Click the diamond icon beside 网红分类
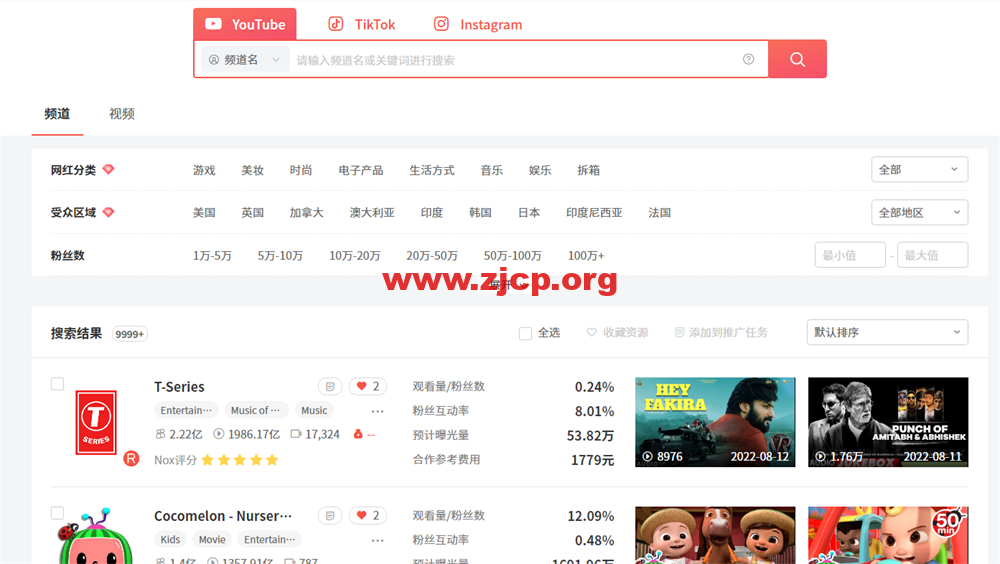Screen dimensions: 1000x564 [108, 169]
